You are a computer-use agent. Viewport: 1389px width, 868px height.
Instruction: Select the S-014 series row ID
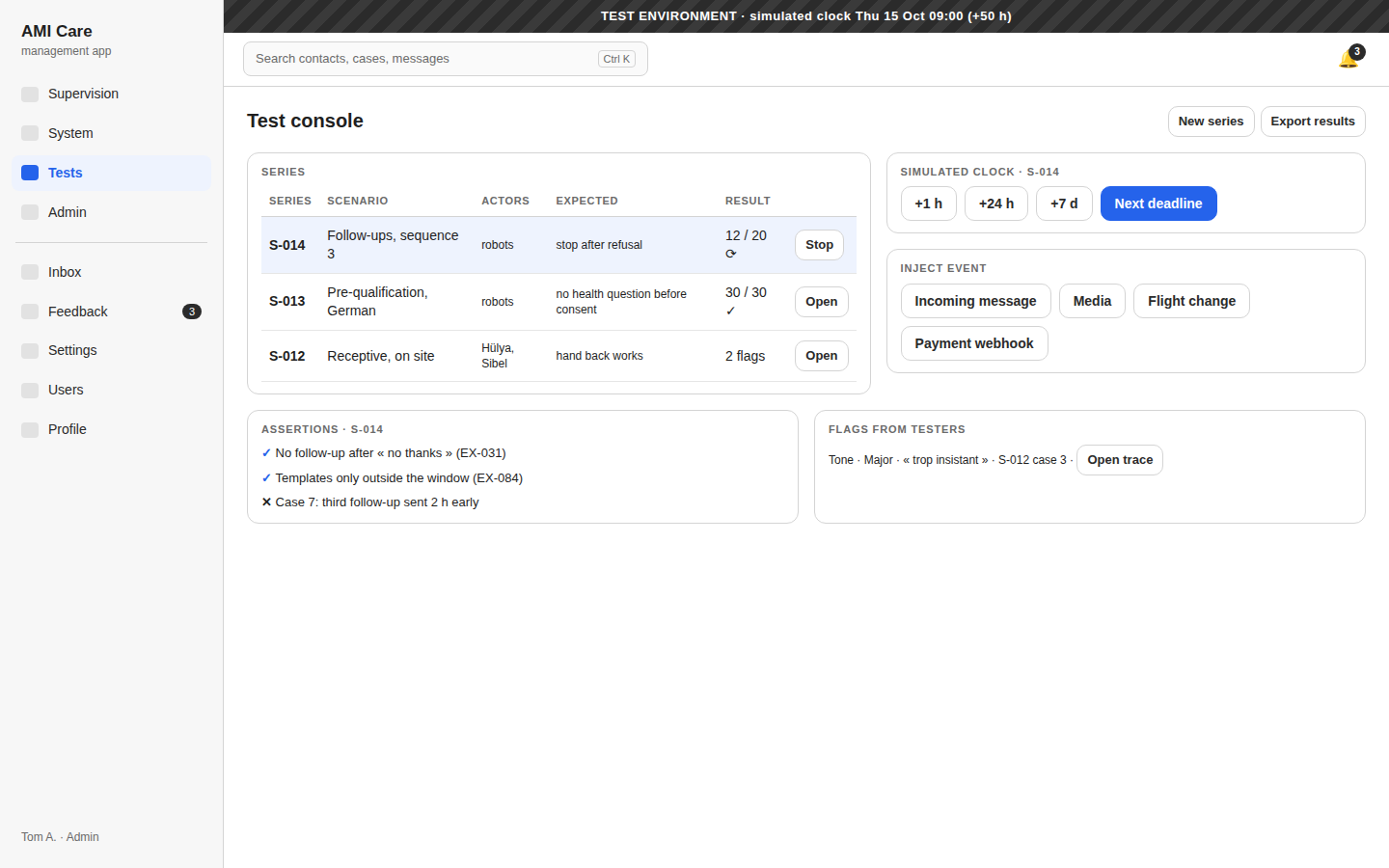coord(286,245)
